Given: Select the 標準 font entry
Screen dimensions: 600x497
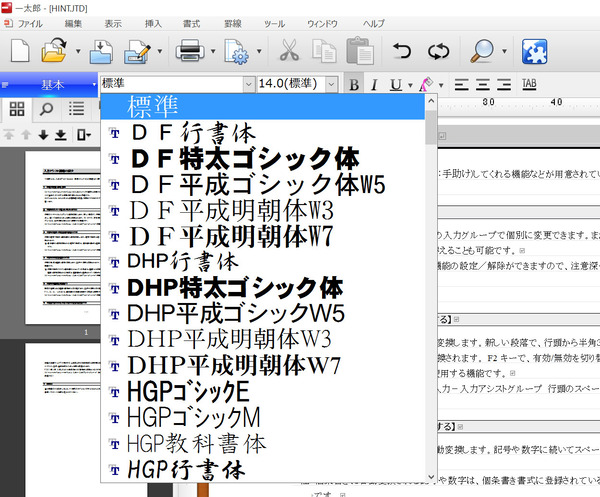Looking at the screenshot, I should coord(262,106).
